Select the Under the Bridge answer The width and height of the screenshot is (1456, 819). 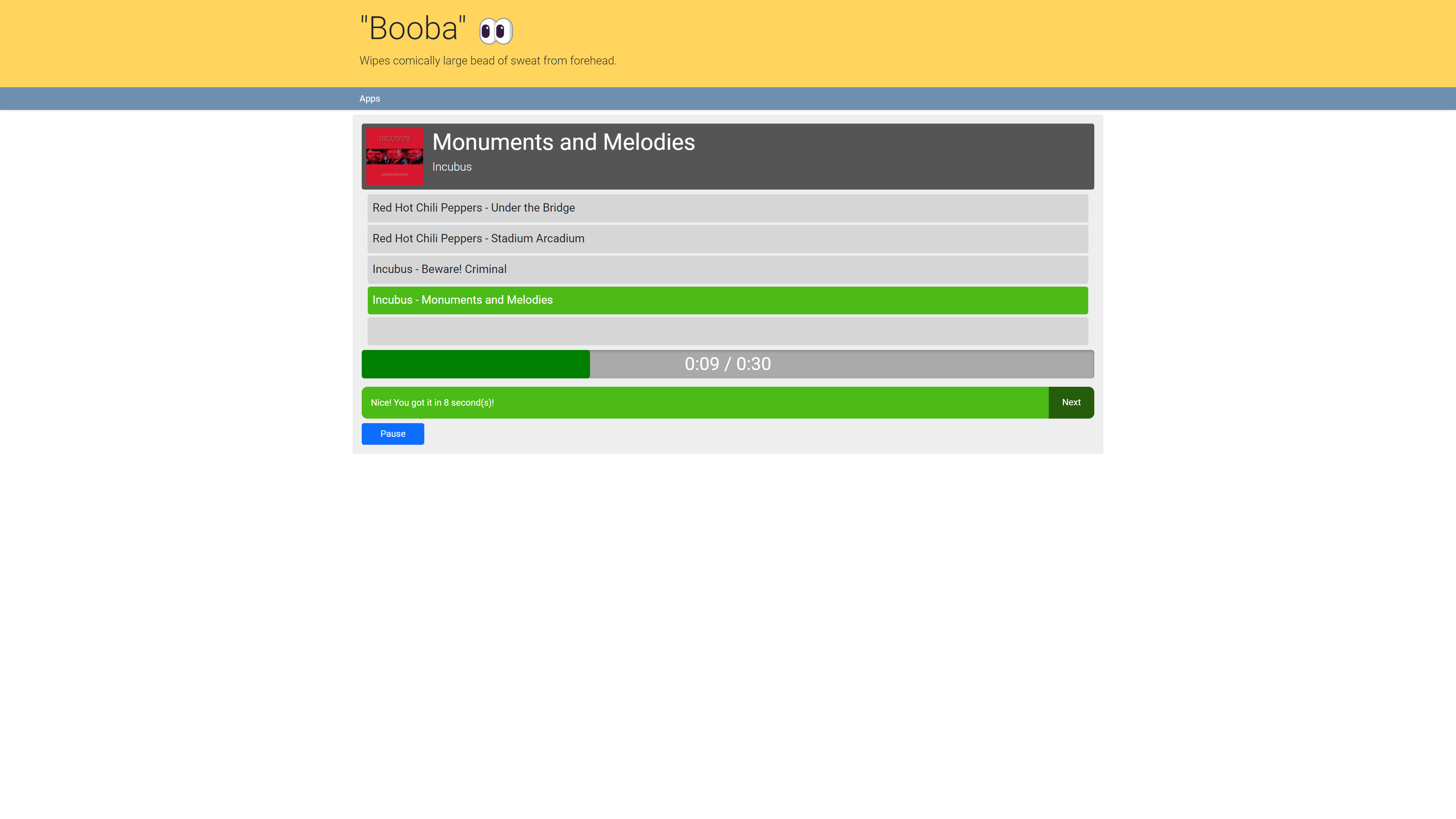(727, 208)
